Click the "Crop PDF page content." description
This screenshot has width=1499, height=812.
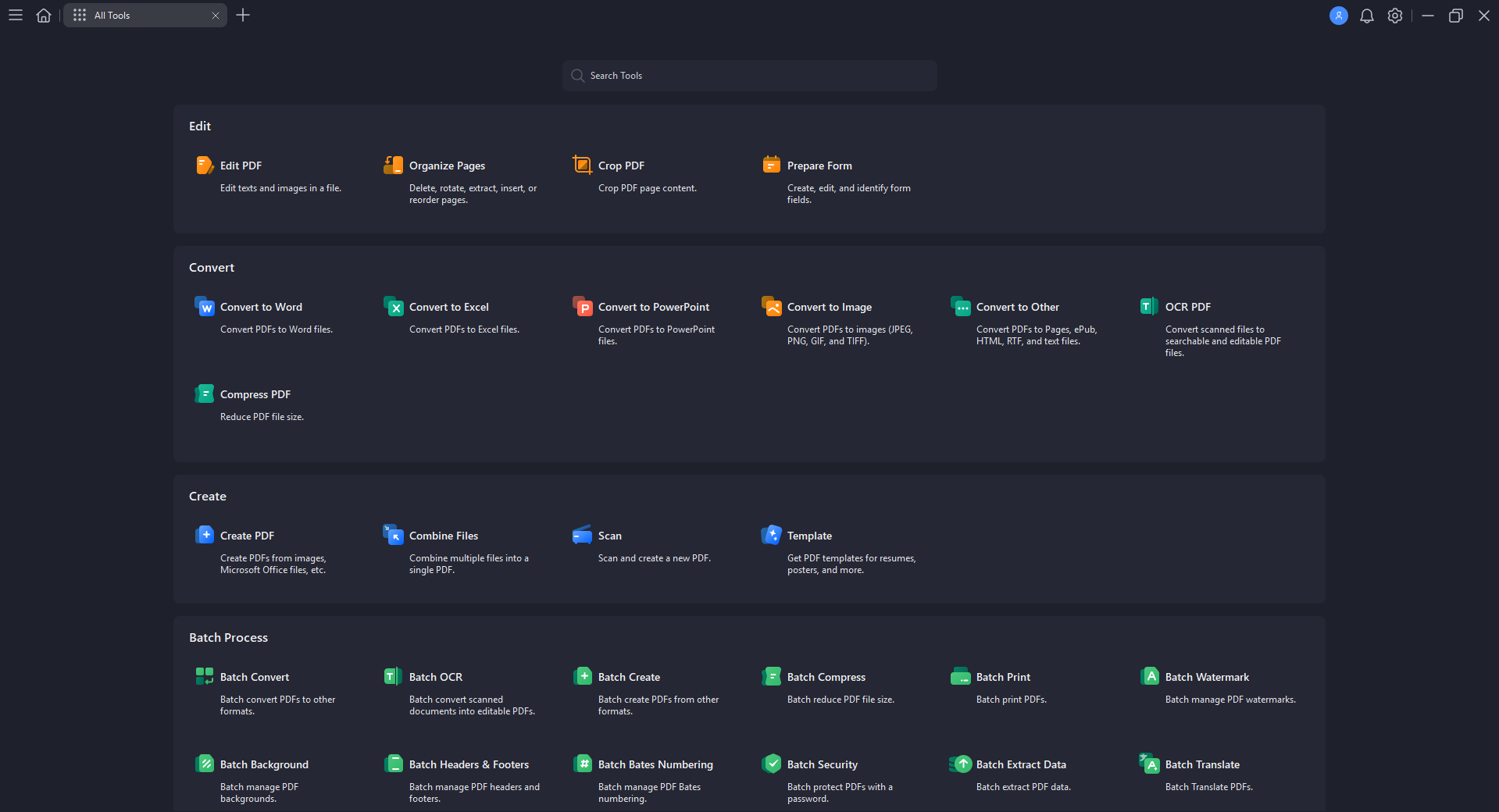click(648, 188)
